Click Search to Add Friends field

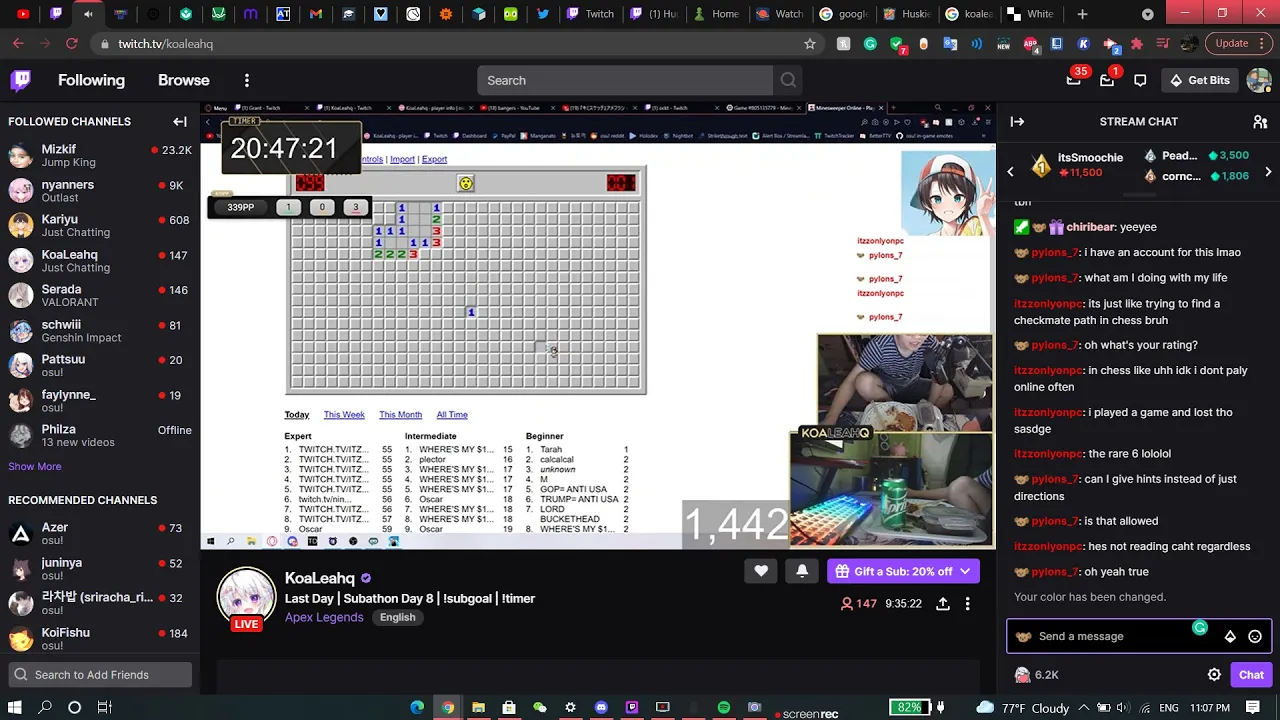click(100, 675)
